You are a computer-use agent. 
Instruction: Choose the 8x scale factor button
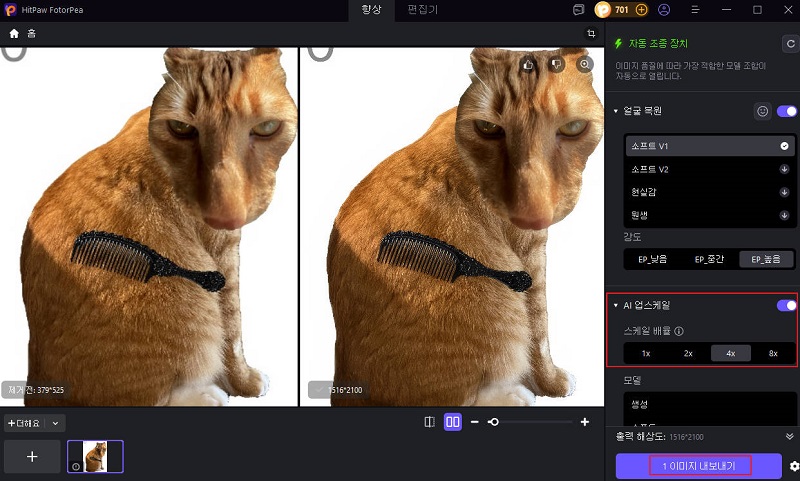tap(773, 353)
